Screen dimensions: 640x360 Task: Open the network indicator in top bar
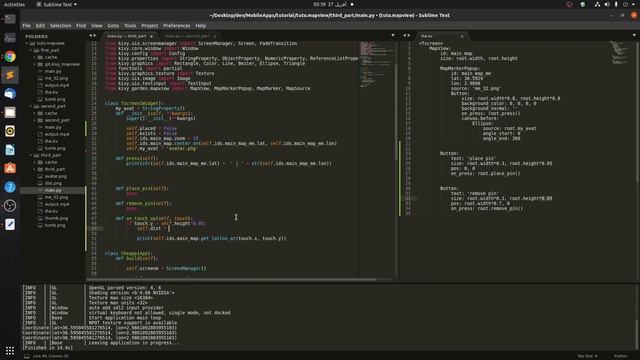[x=597, y=4]
